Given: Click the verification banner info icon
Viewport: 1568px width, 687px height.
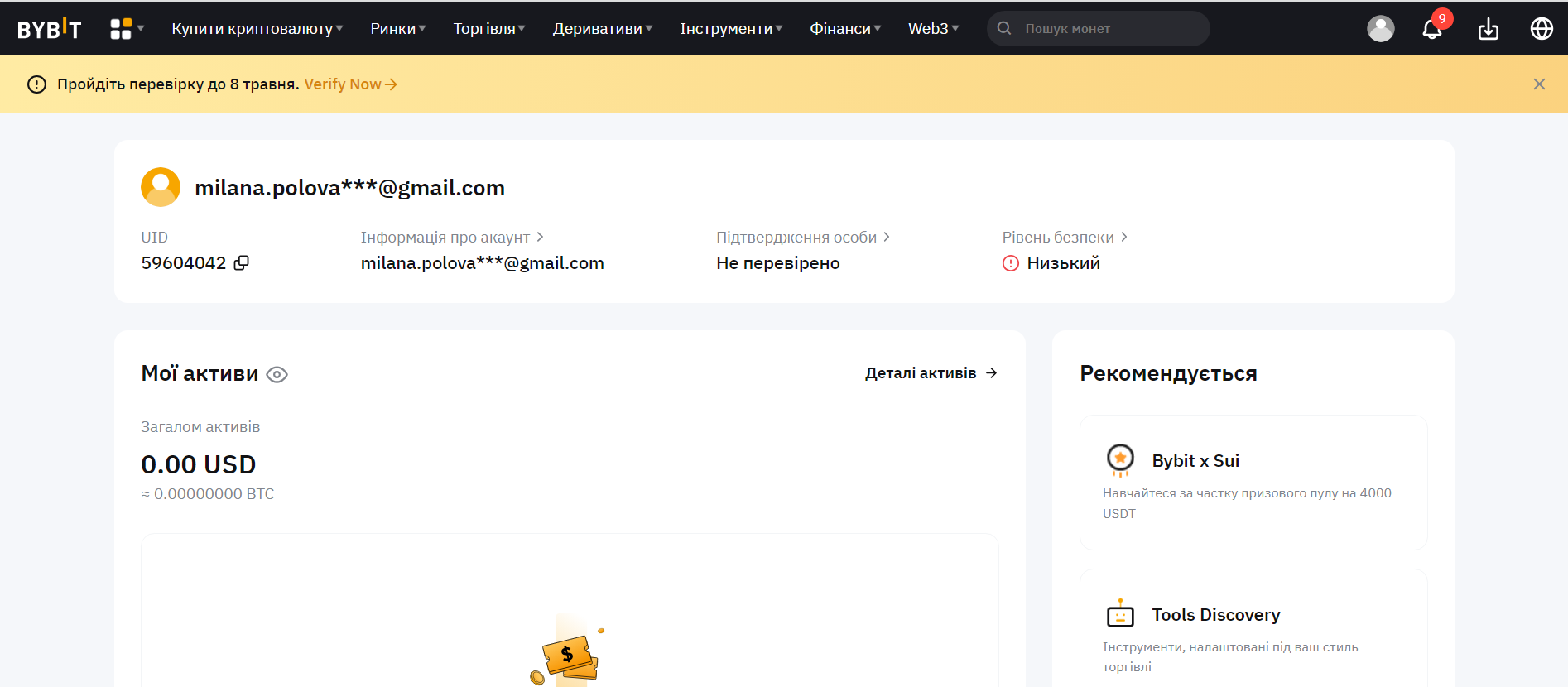Looking at the screenshot, I should click(x=36, y=84).
